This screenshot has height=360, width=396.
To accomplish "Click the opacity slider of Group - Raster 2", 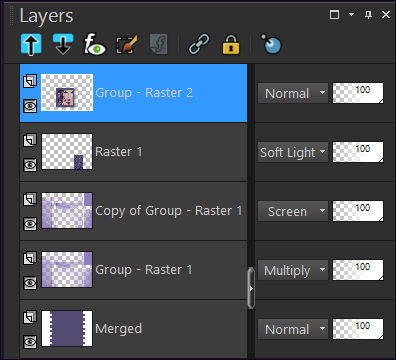I will point(358,93).
